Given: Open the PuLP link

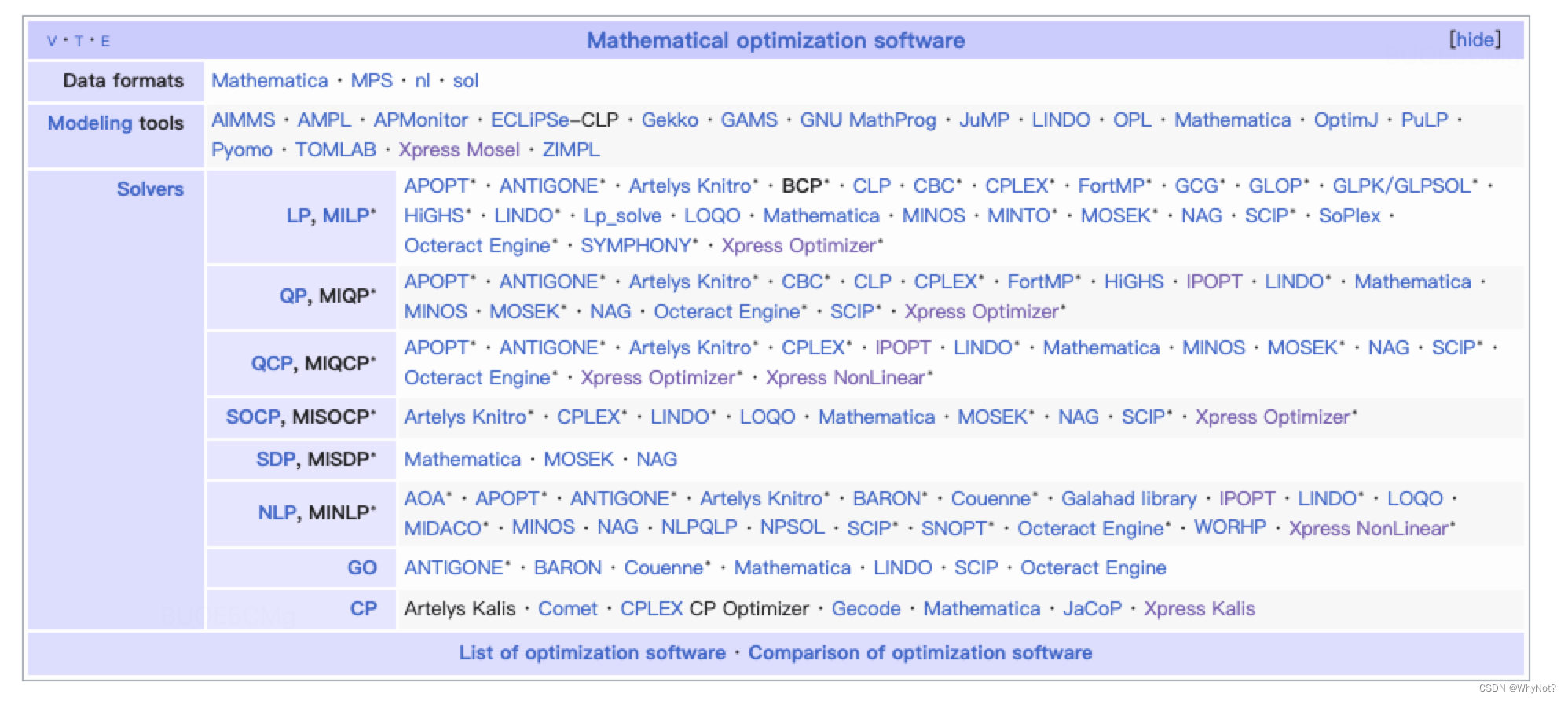Looking at the screenshot, I should [x=1424, y=120].
